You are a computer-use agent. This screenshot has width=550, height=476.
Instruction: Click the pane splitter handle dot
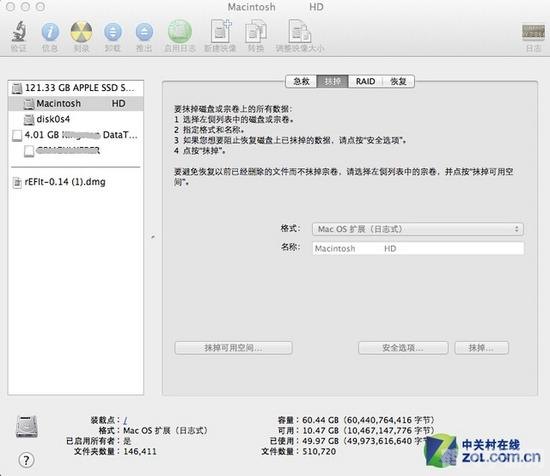[153, 237]
